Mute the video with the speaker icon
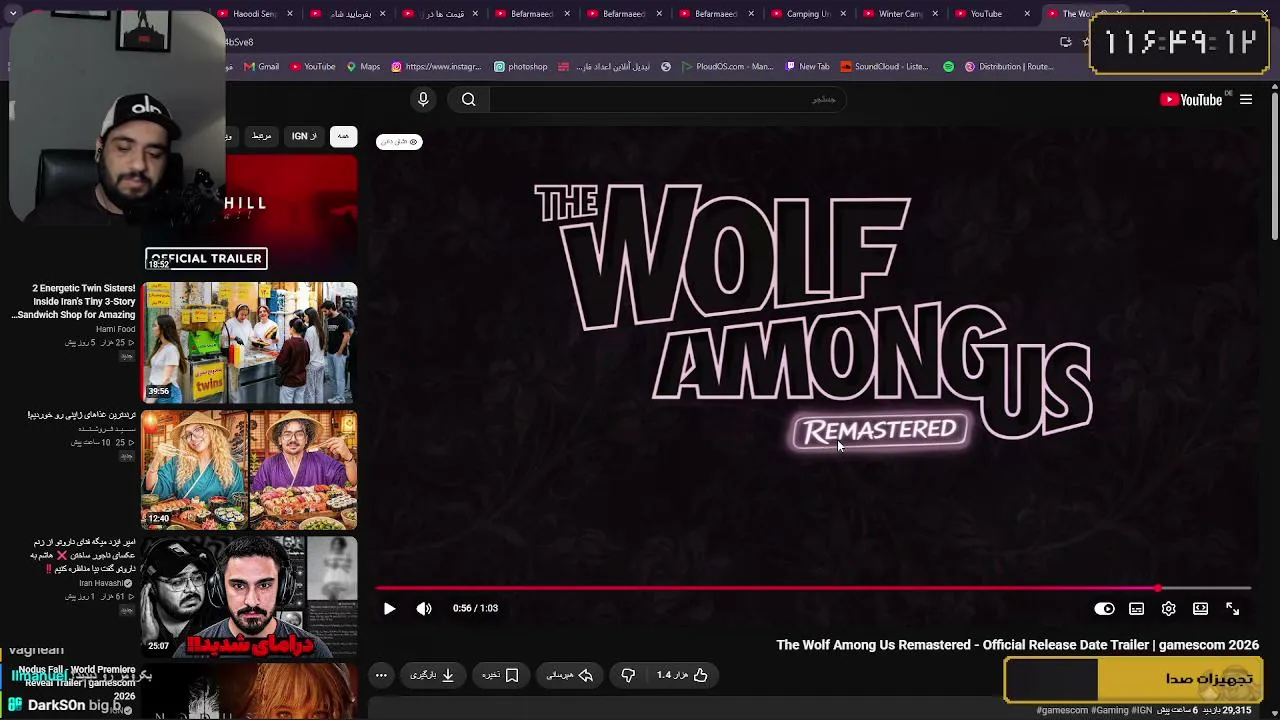Viewport: 1280px width, 720px height. click(x=424, y=608)
